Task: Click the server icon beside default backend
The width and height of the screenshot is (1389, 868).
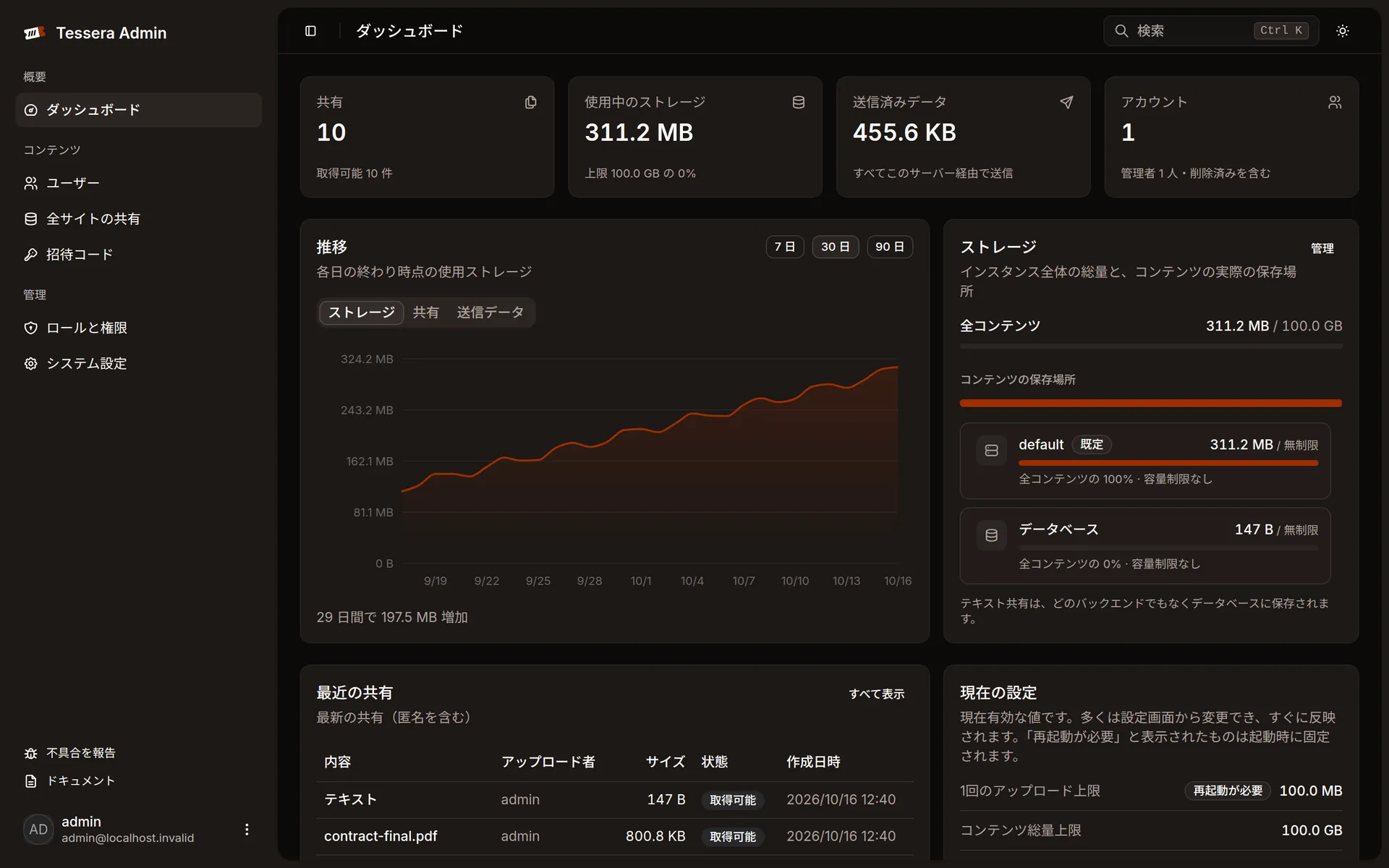Action: [x=991, y=451]
